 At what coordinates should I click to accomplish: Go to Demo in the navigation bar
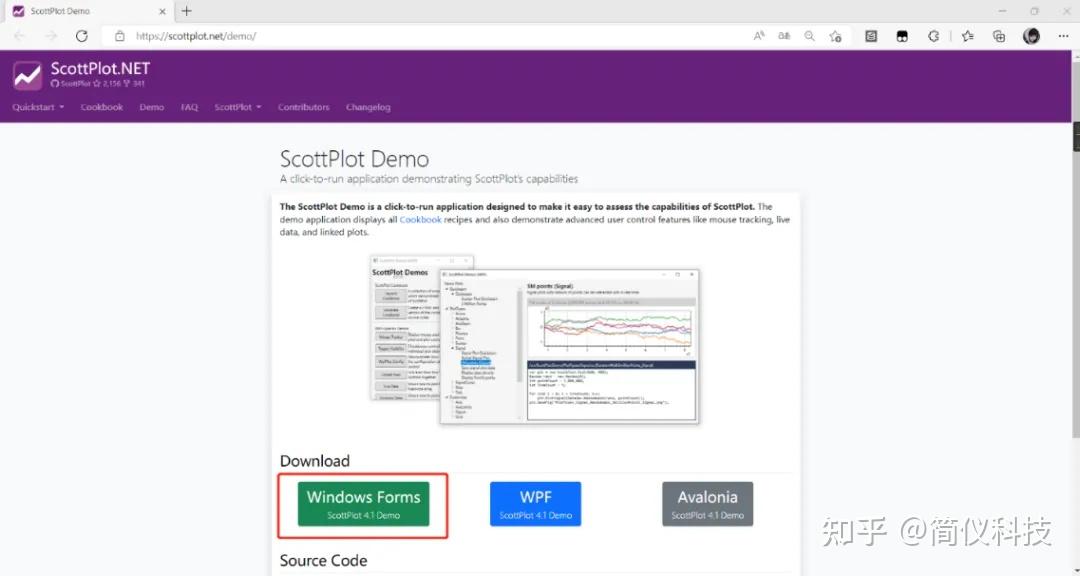pos(152,107)
